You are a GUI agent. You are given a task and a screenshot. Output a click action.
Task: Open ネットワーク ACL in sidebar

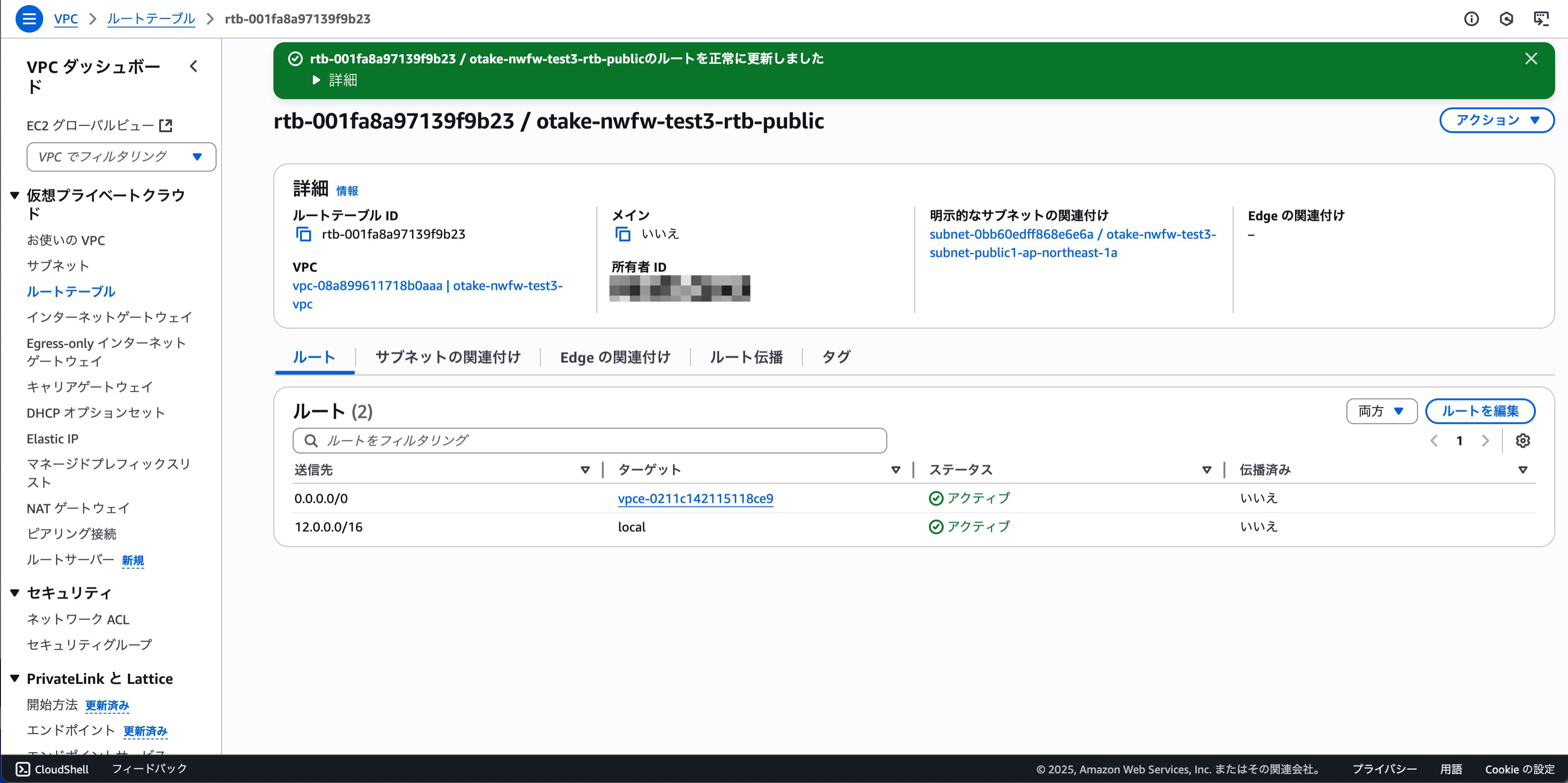(78, 619)
